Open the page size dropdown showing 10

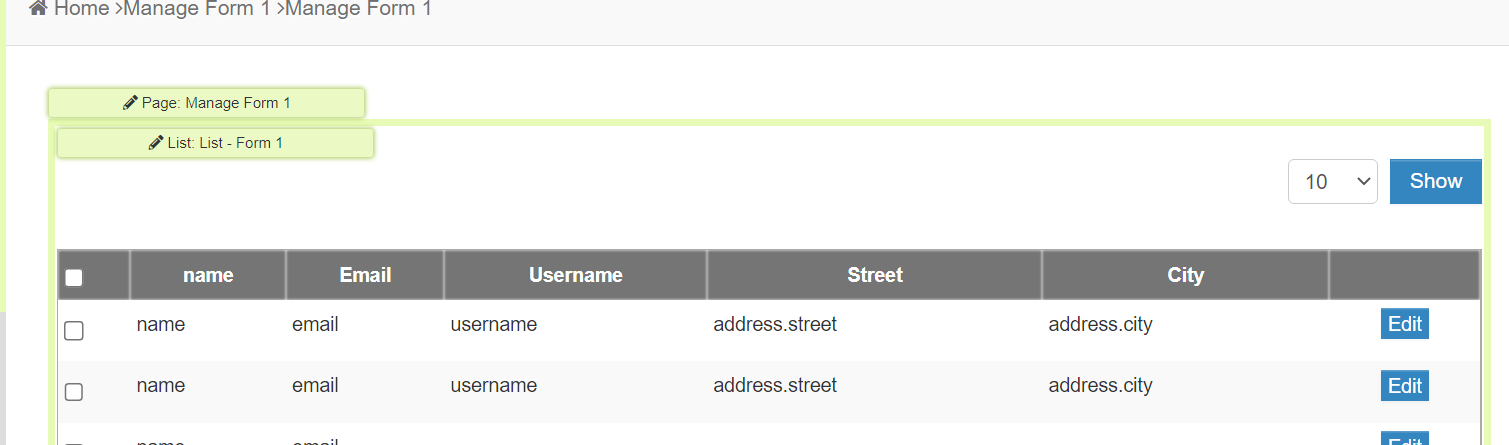(x=1332, y=182)
